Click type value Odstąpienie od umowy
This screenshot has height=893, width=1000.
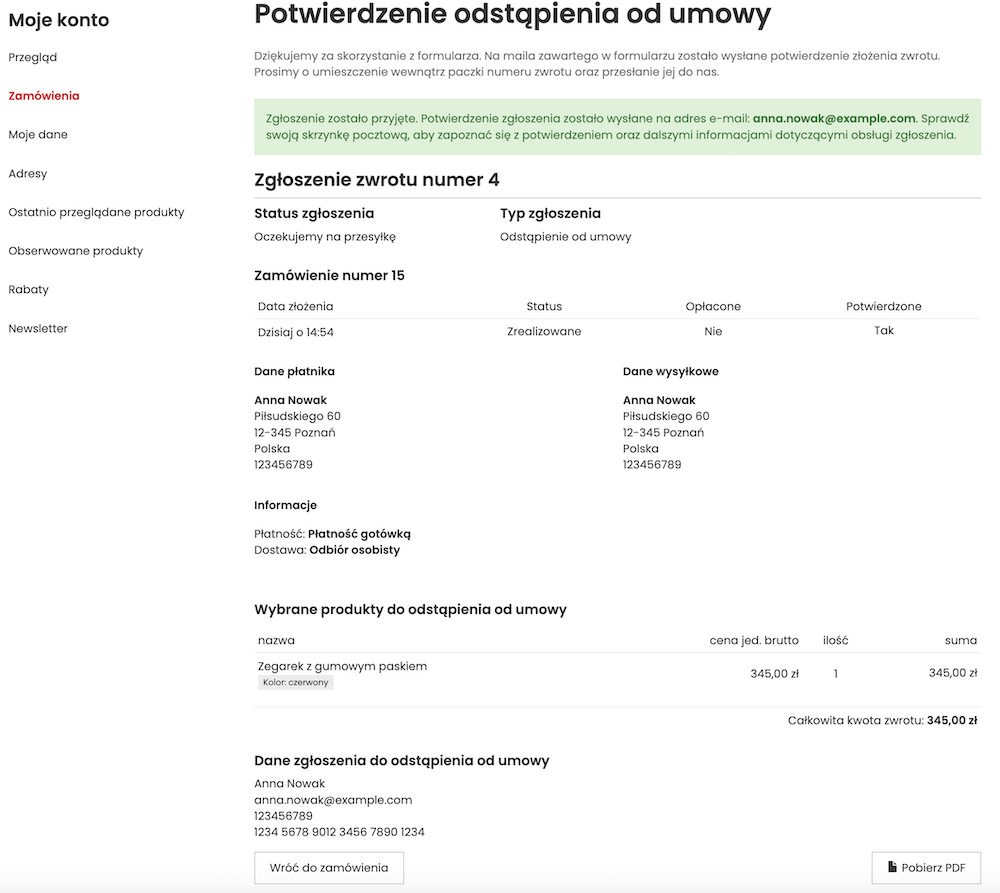[x=565, y=237]
